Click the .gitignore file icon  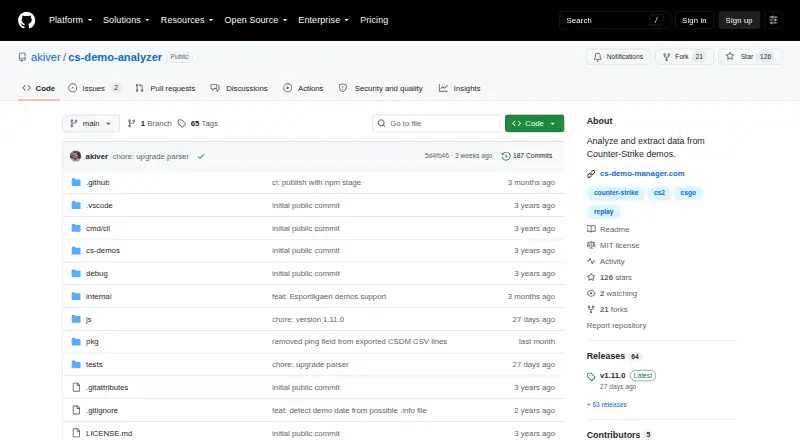(76, 410)
